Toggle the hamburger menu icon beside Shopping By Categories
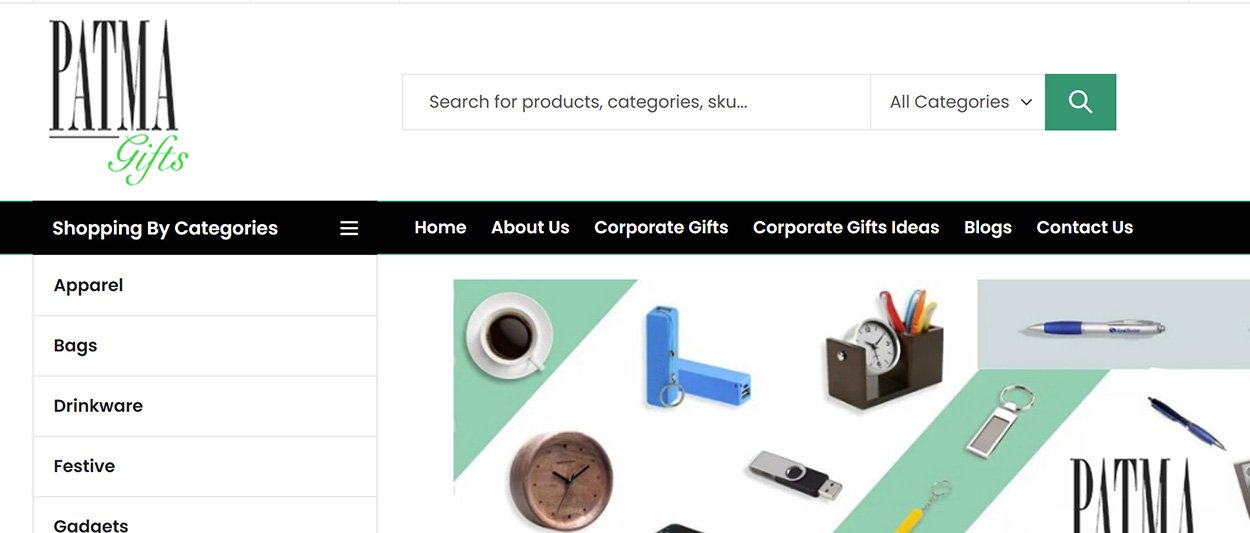The width and height of the screenshot is (1250, 533). 349,228
